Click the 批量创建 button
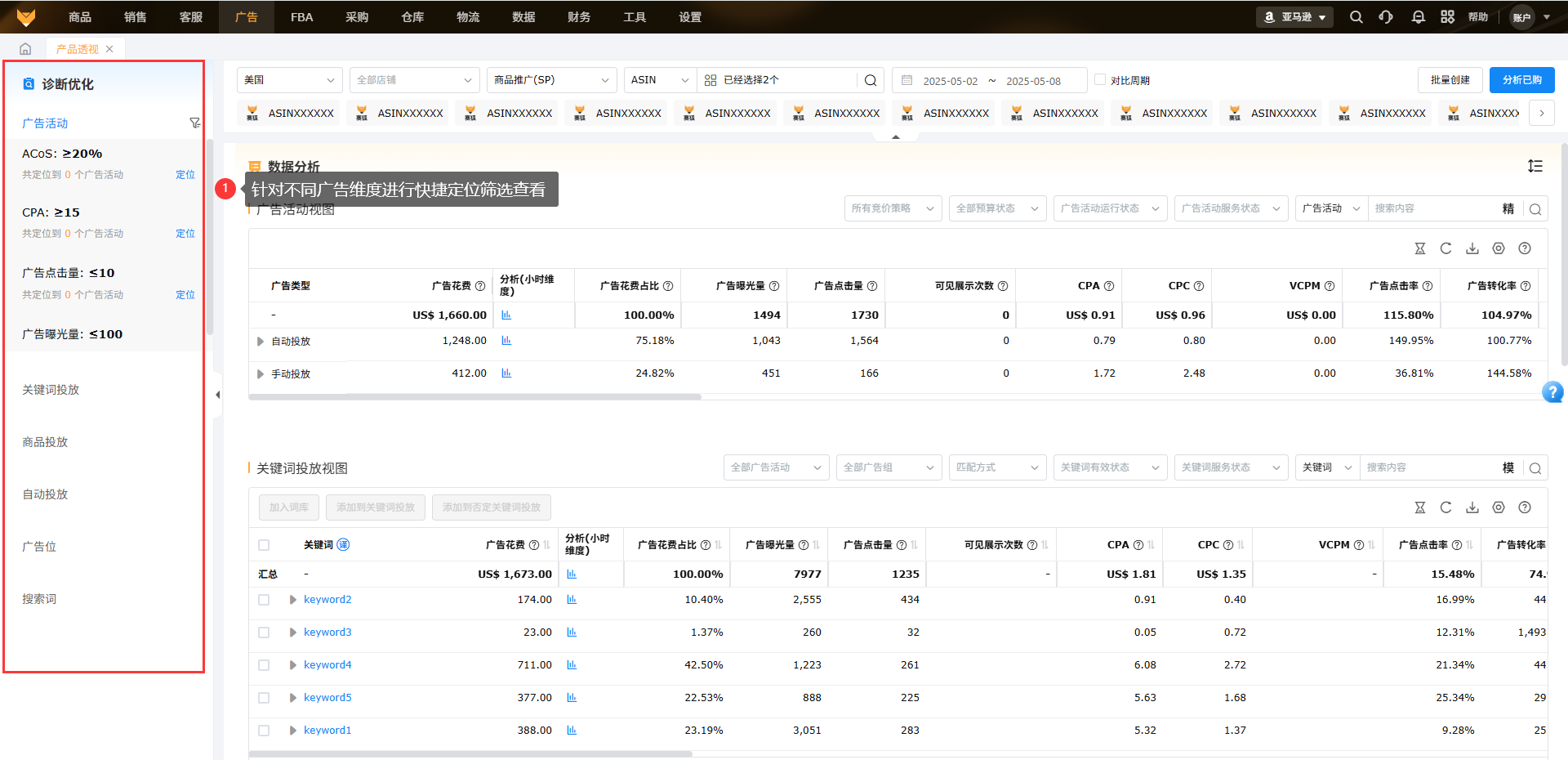 click(x=1450, y=80)
